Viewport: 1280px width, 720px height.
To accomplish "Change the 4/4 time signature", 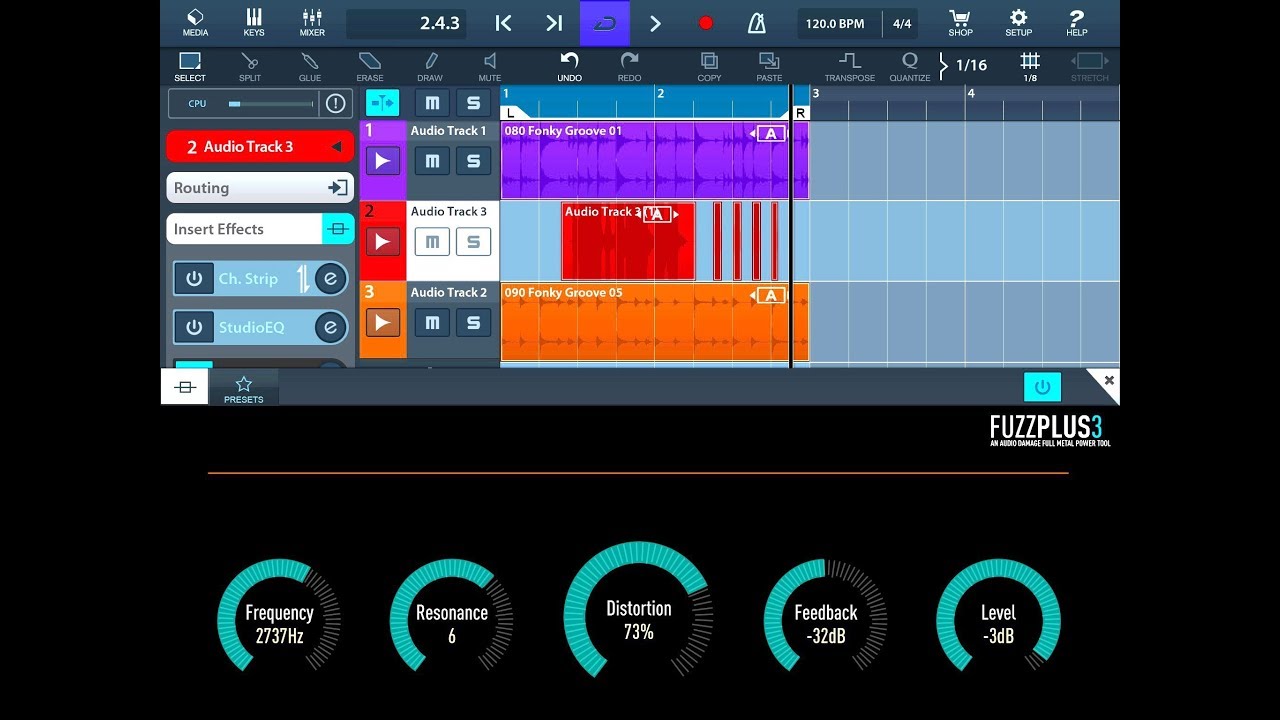I will pyautogui.click(x=902, y=23).
